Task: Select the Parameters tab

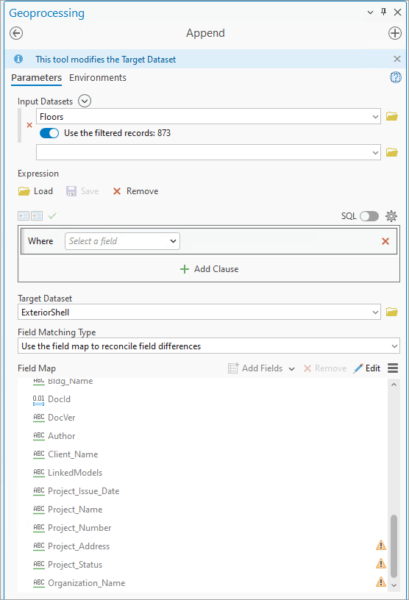Action: (36, 78)
